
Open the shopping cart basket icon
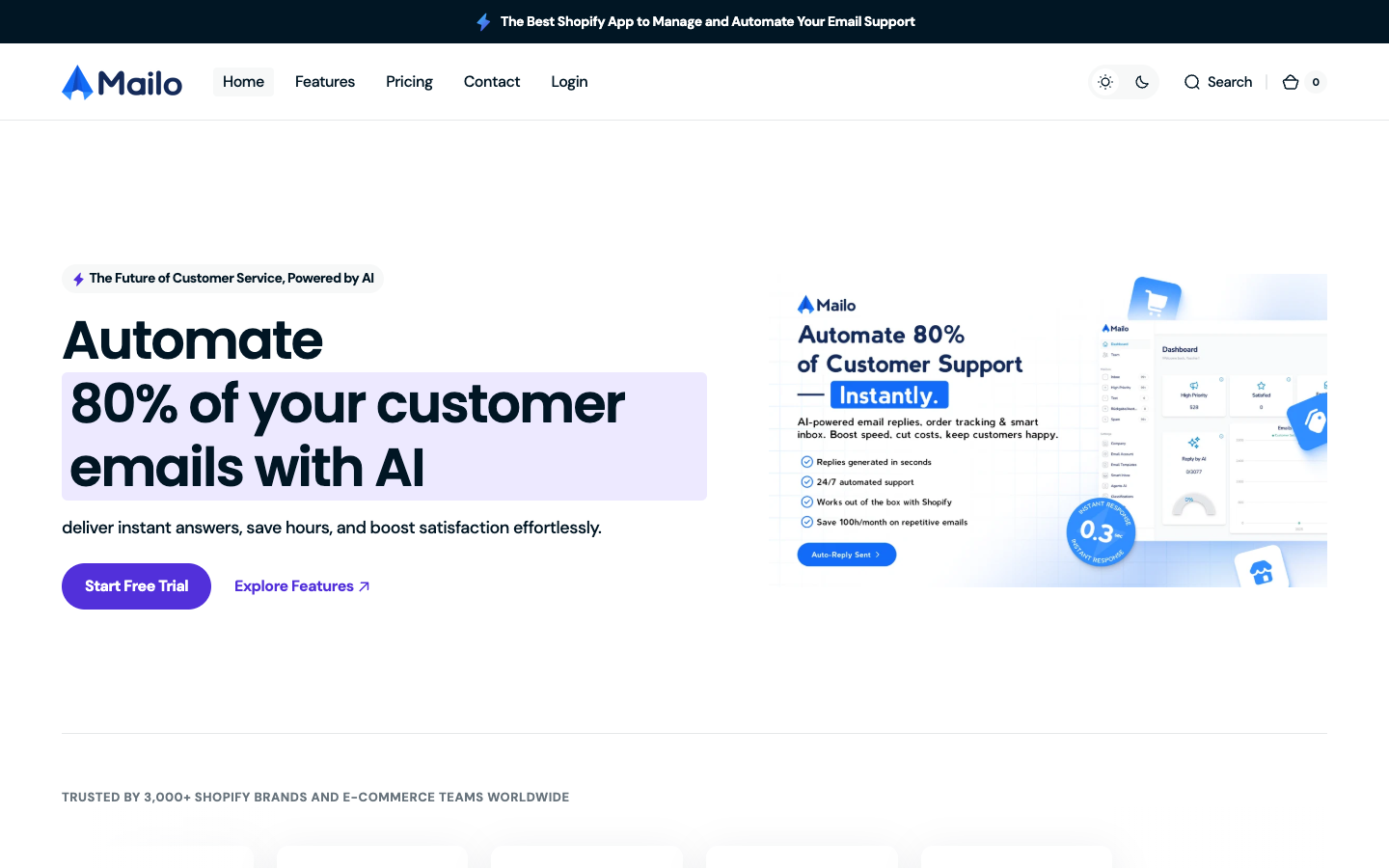1291,82
